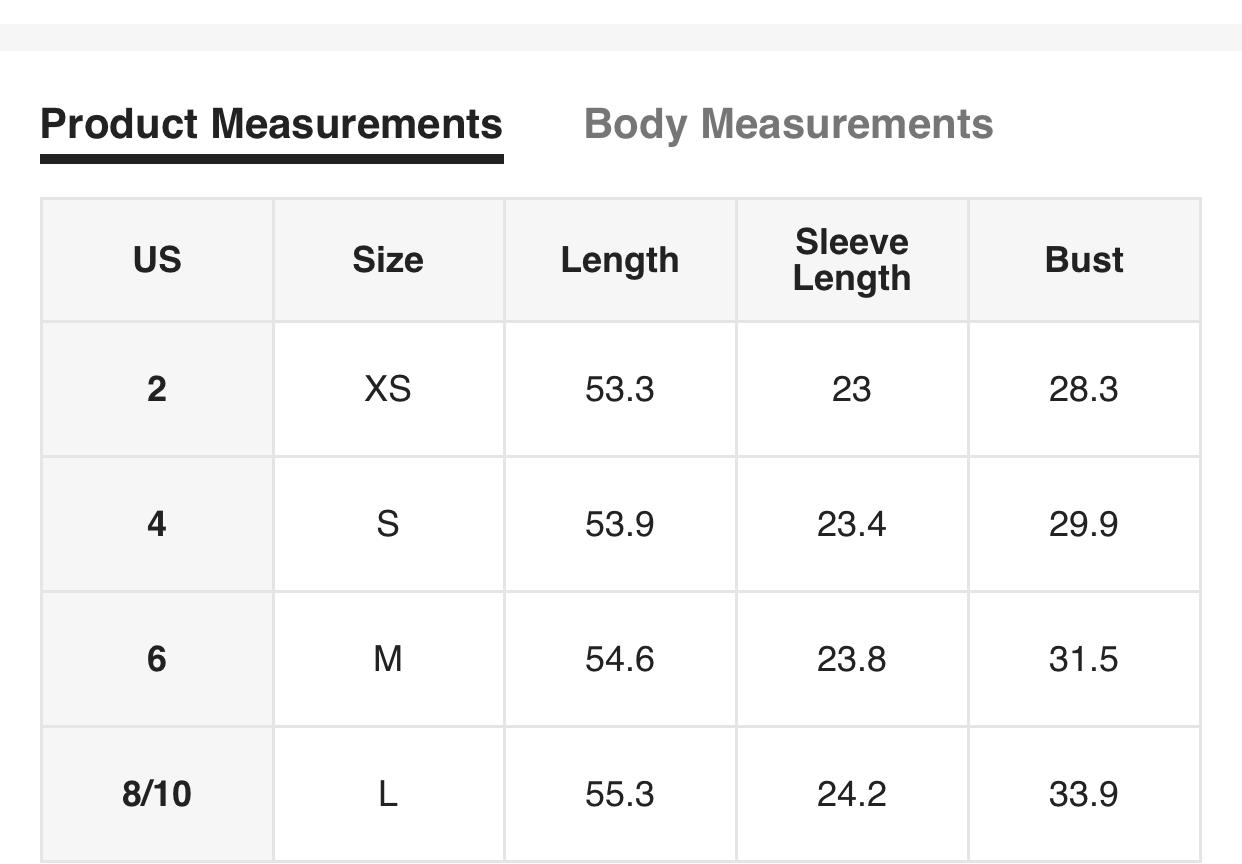
Task: Click the 33.9 bust value for L
Action: (x=1084, y=794)
